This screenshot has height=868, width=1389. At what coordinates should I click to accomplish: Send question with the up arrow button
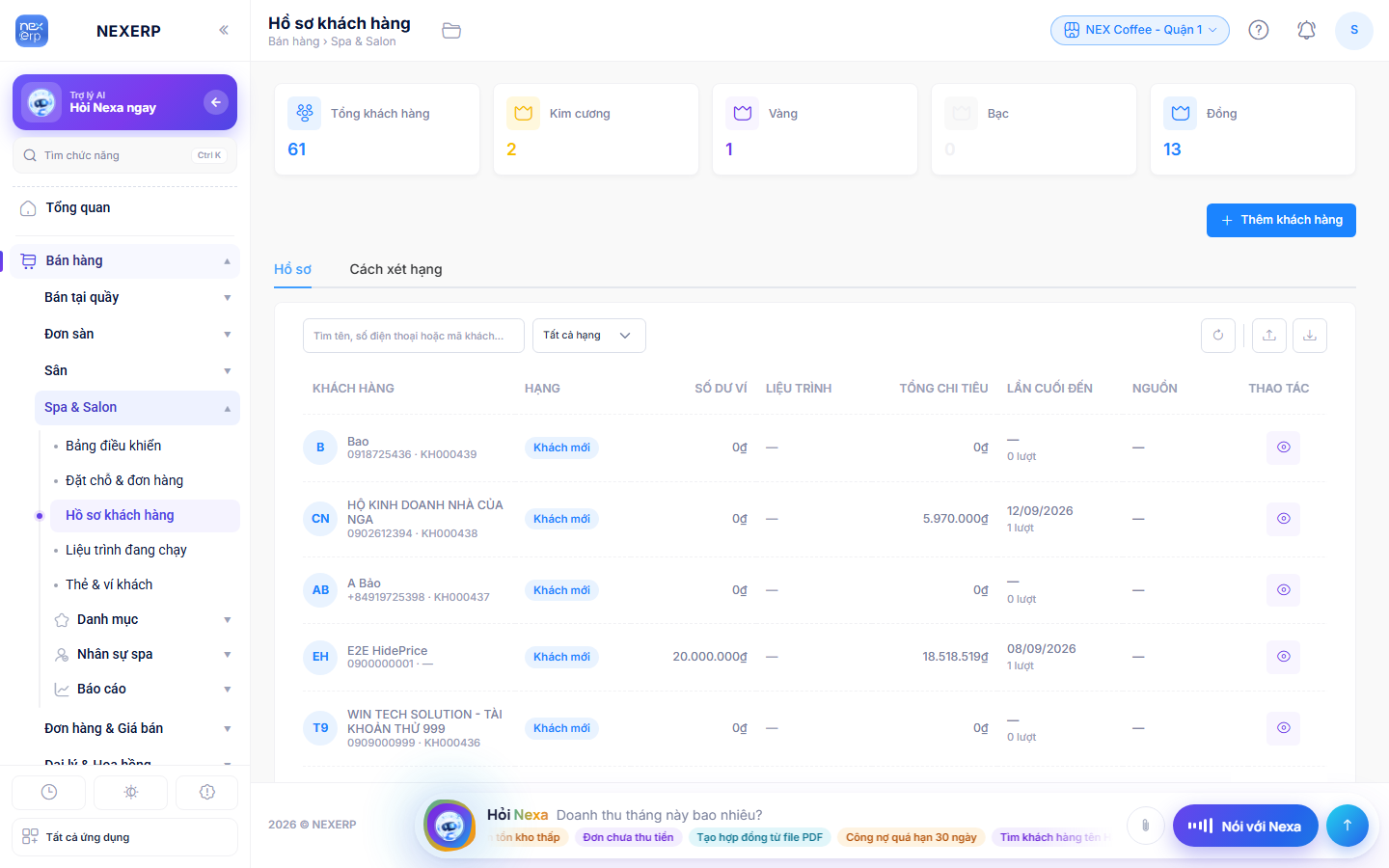(x=1348, y=826)
